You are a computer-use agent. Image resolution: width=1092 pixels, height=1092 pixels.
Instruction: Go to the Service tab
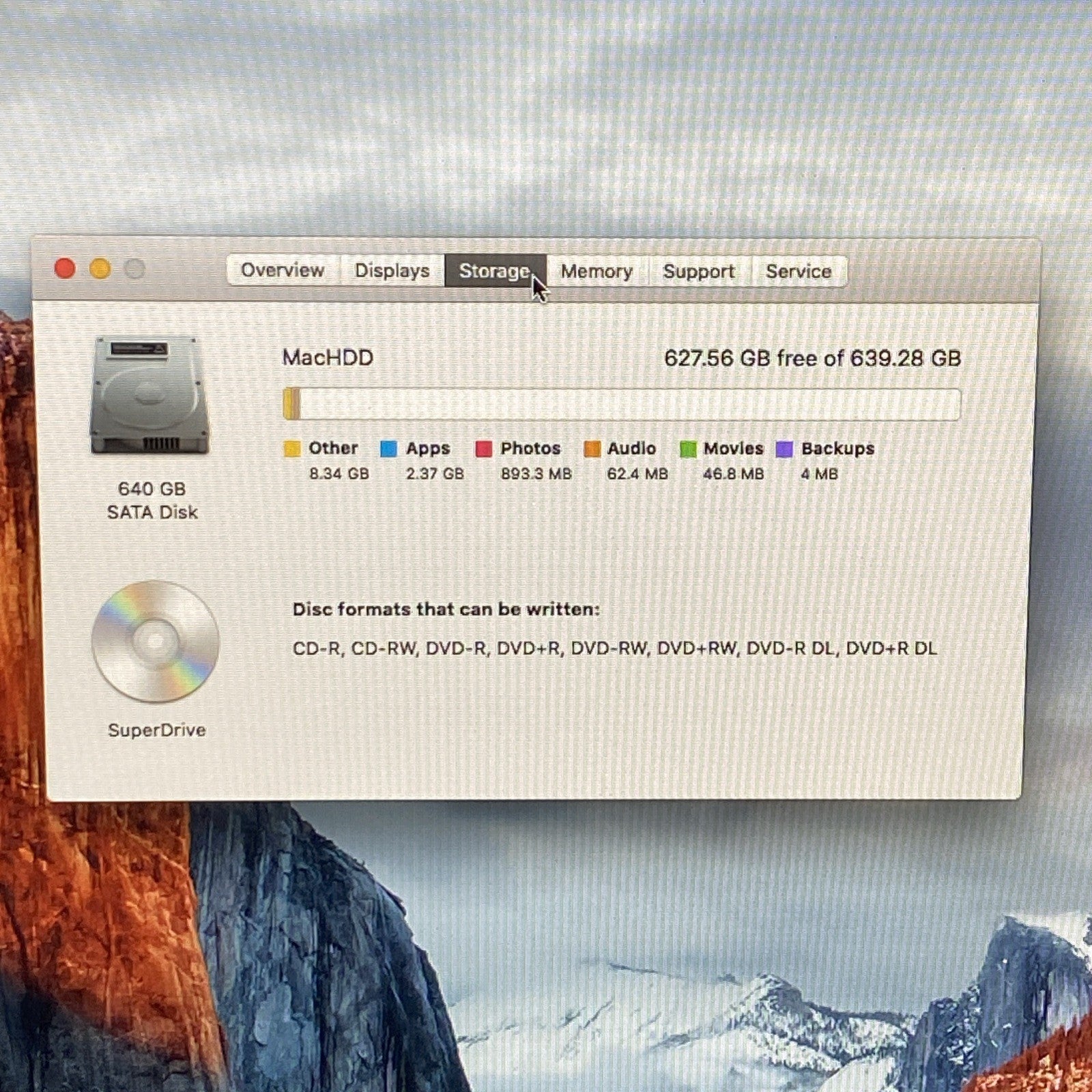click(x=799, y=272)
